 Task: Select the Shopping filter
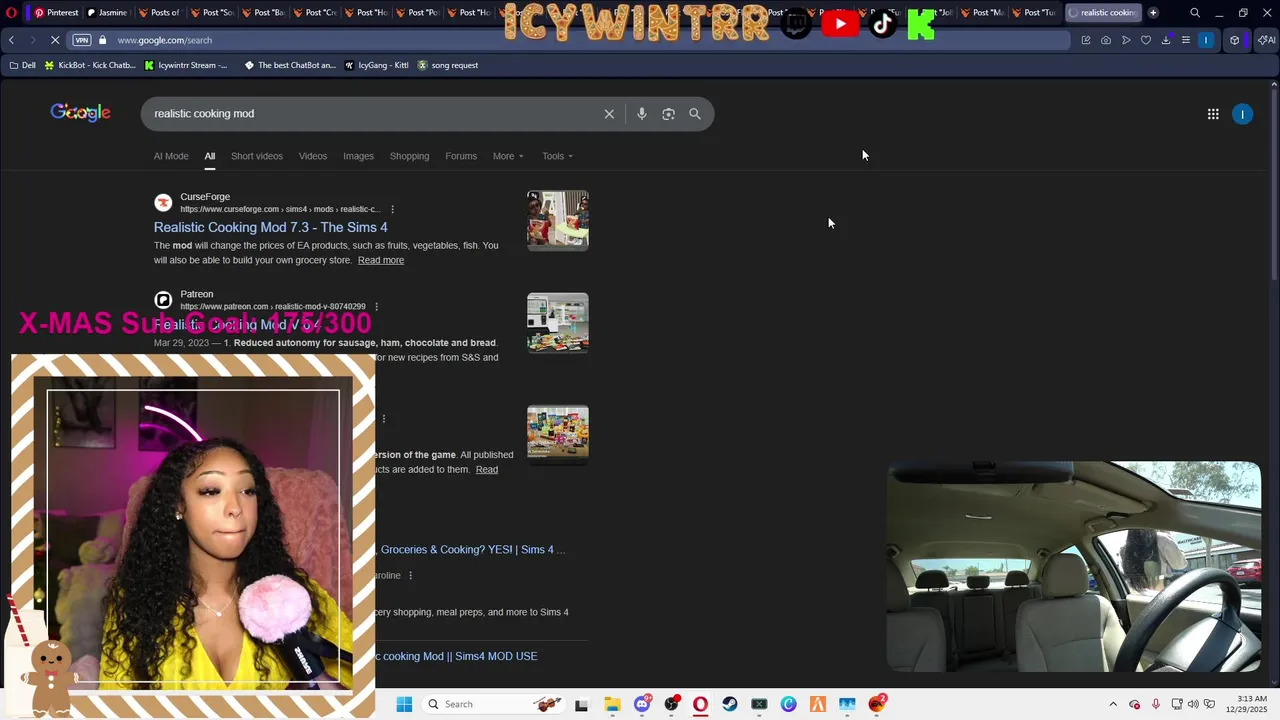point(409,156)
